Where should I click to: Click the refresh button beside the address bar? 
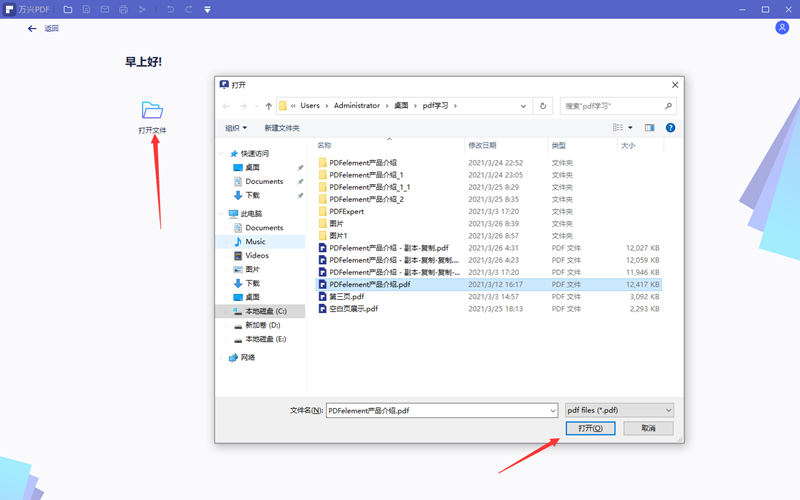[x=543, y=106]
